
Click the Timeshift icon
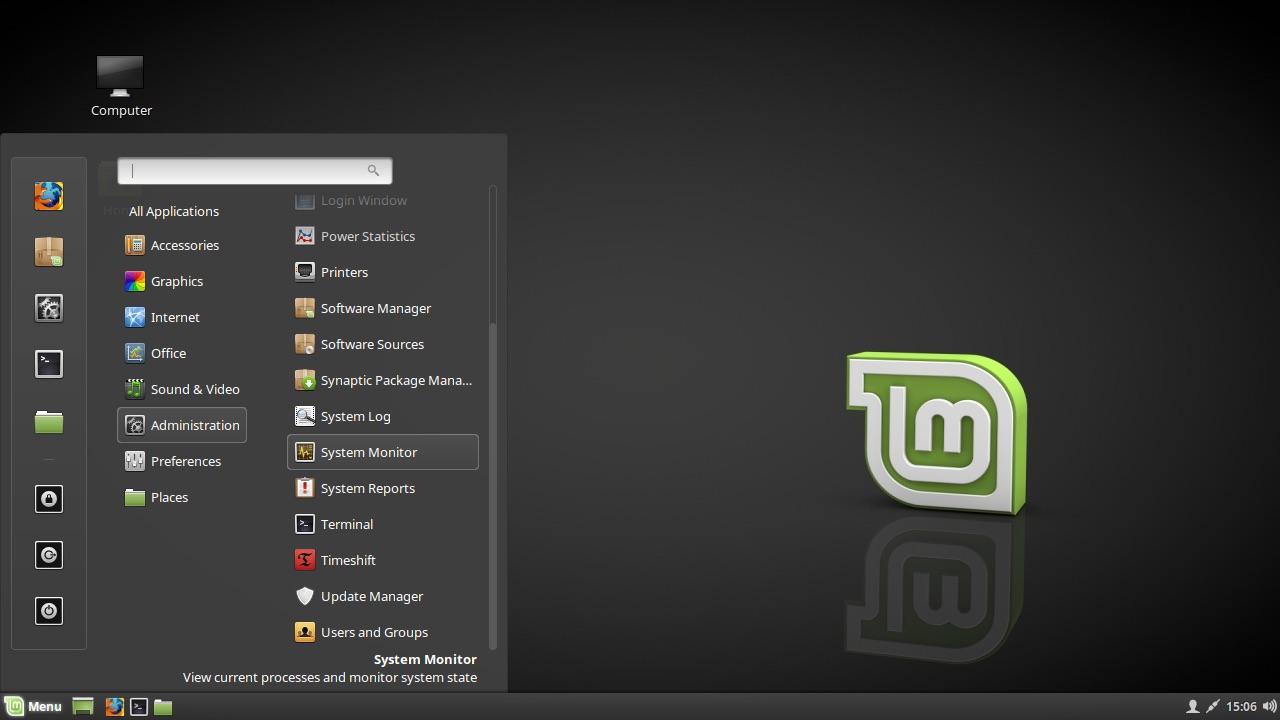[305, 560]
